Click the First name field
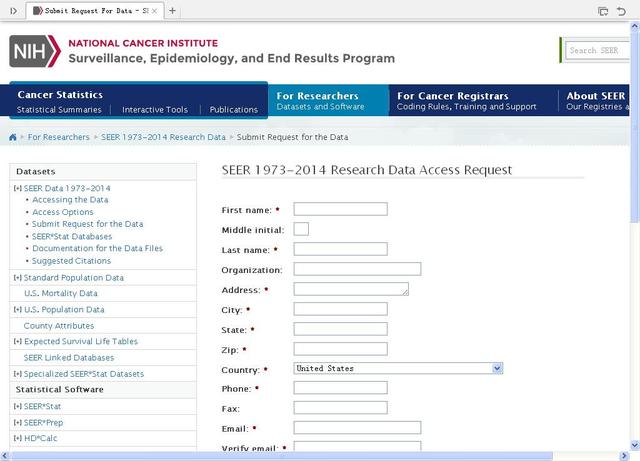This screenshot has height=461, width=640. click(340, 209)
